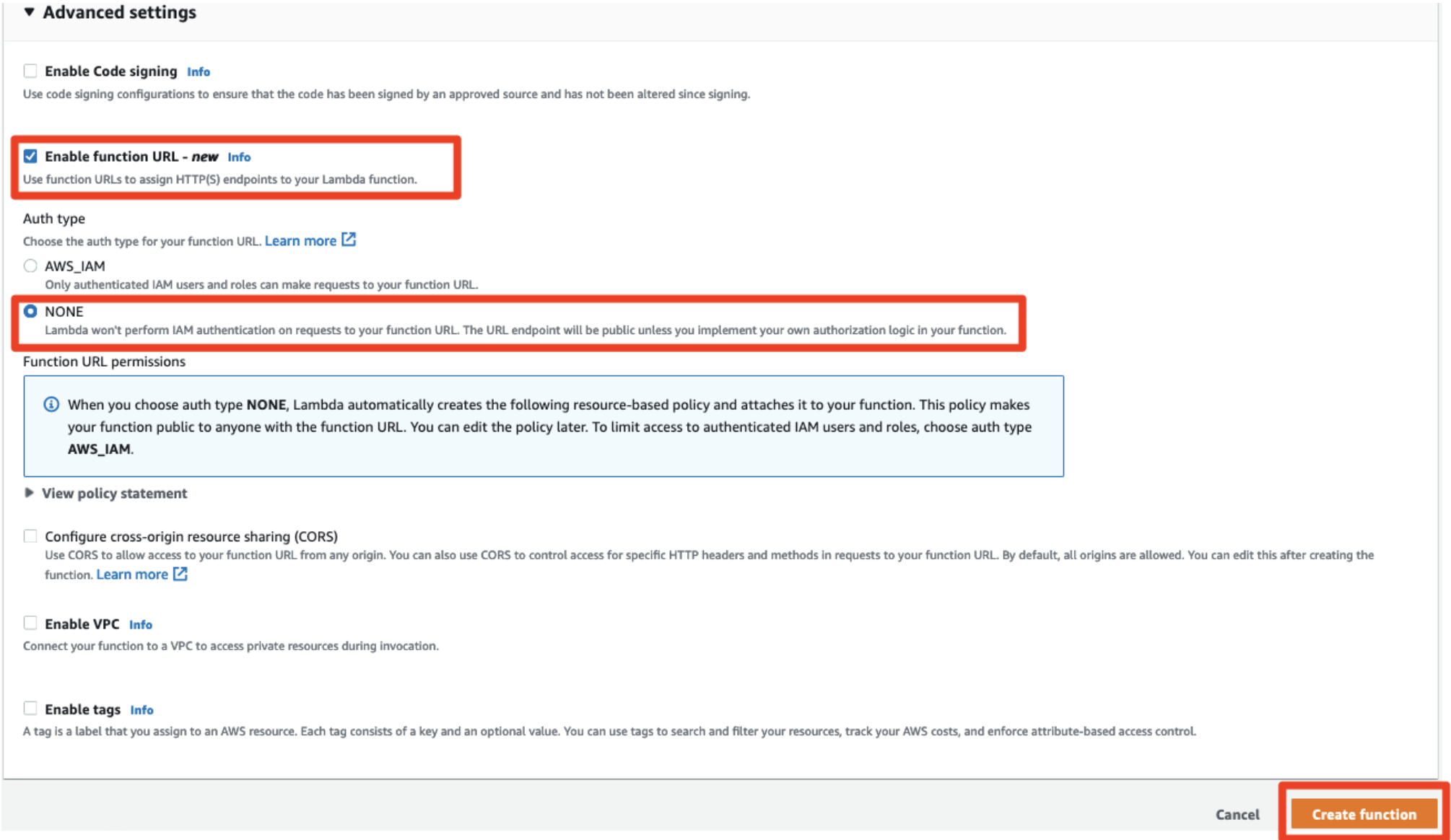Check the Enable tags checkbox

pos(30,708)
